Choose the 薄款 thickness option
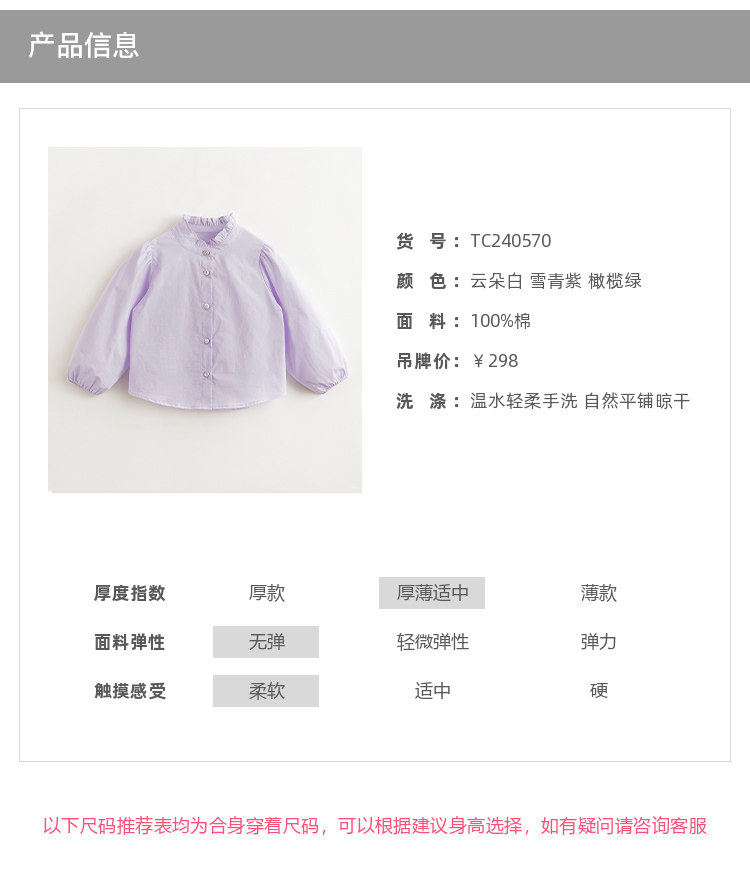 pyautogui.click(x=599, y=593)
